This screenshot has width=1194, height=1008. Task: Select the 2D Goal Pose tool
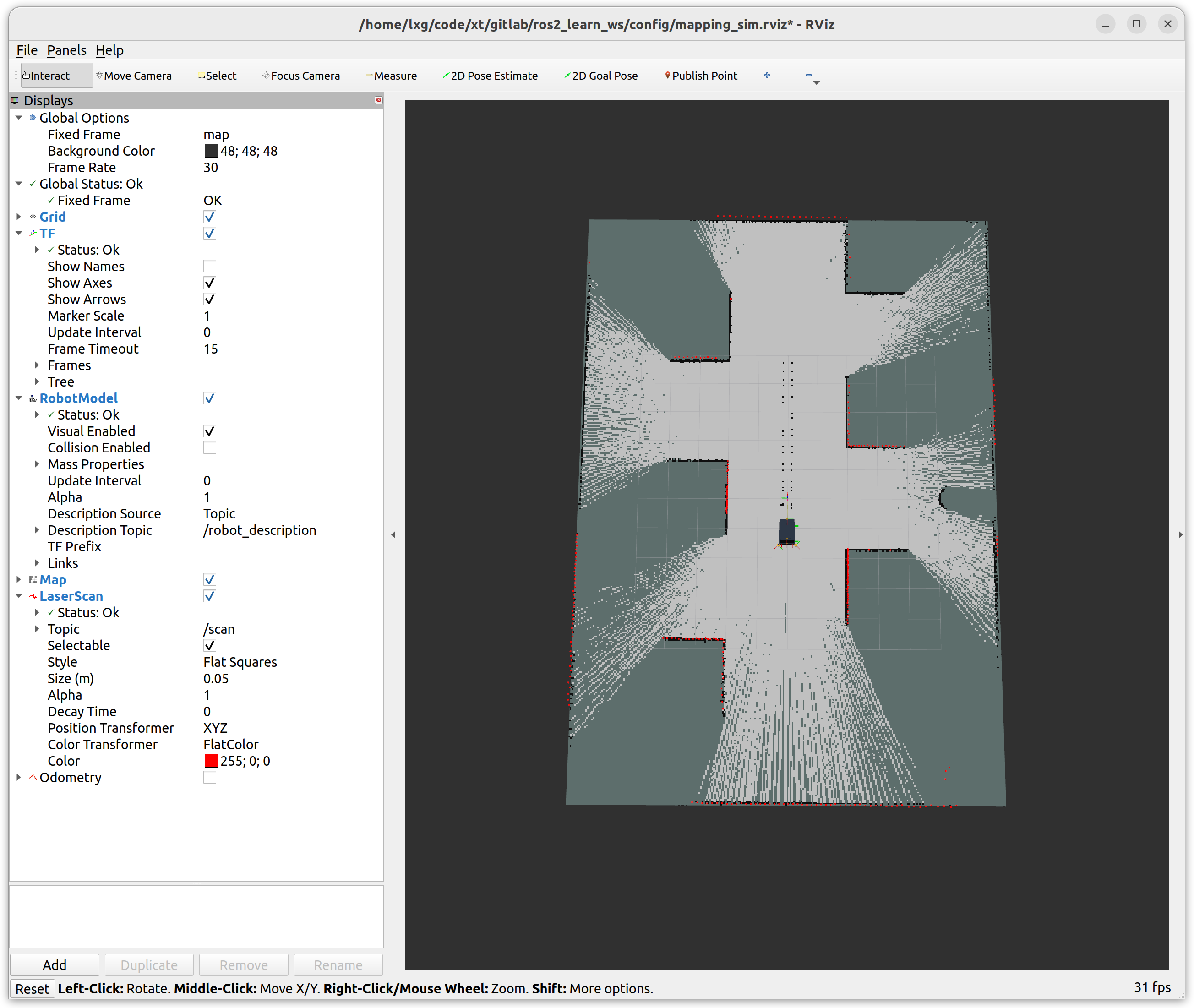click(601, 76)
